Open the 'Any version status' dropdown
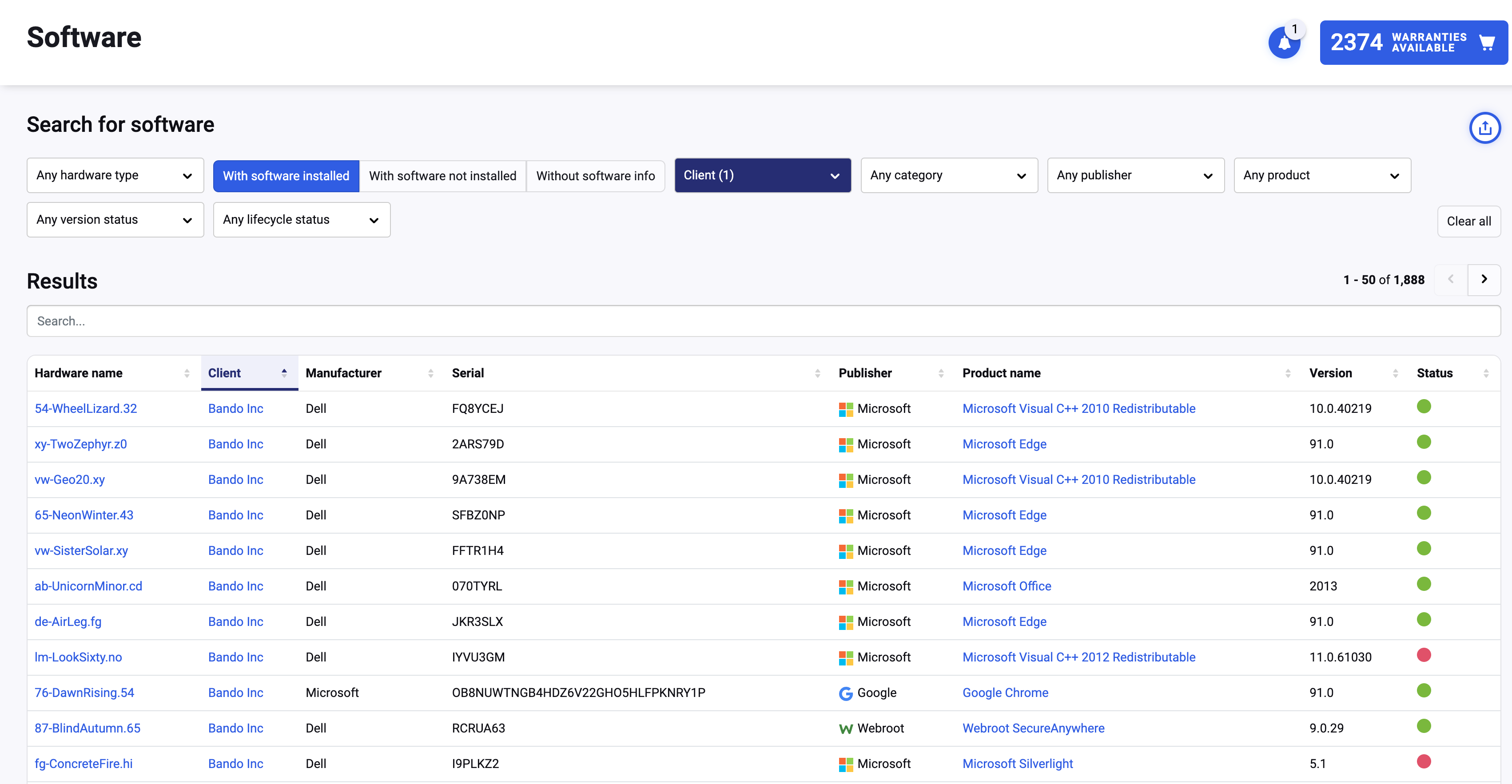 coord(115,219)
